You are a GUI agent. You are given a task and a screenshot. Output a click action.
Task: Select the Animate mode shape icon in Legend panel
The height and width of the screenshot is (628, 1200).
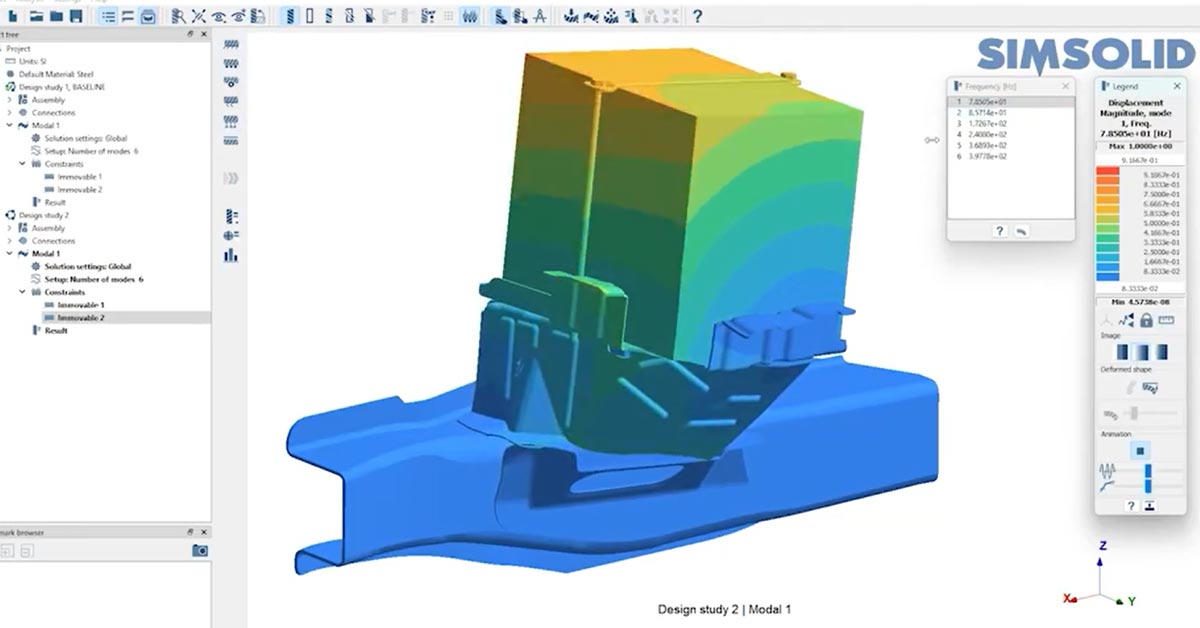click(1107, 472)
